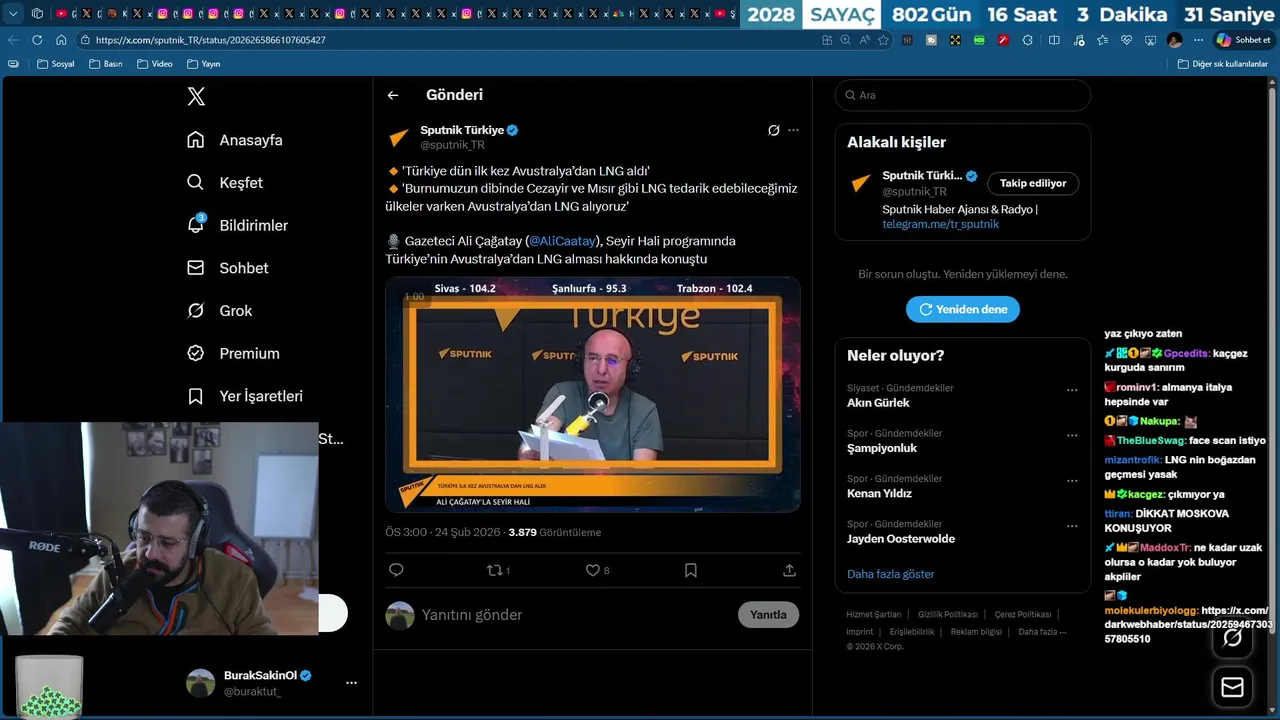Viewport: 1280px width, 720px height.
Task: Bookmark the post with bookmark icon
Action: coord(691,570)
